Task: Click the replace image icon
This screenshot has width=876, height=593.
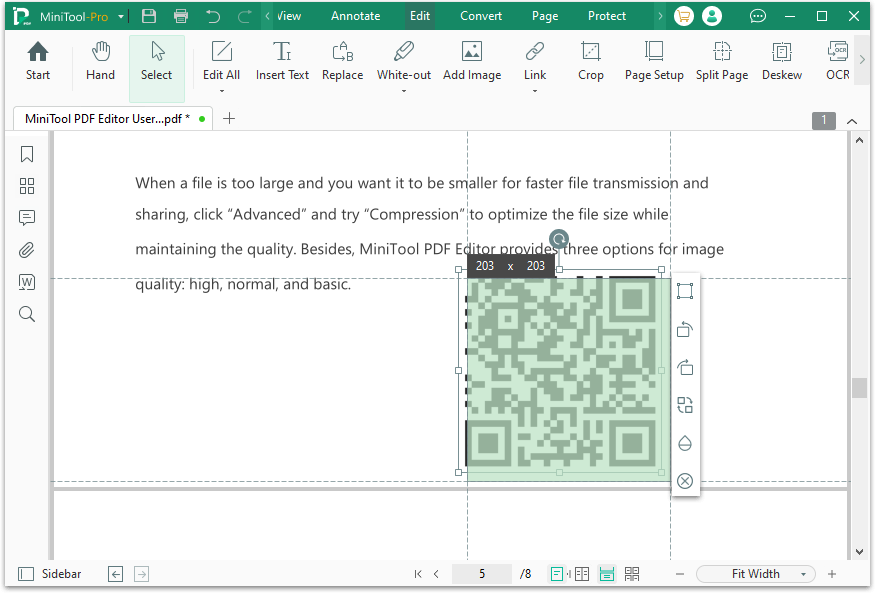Action: (685, 405)
